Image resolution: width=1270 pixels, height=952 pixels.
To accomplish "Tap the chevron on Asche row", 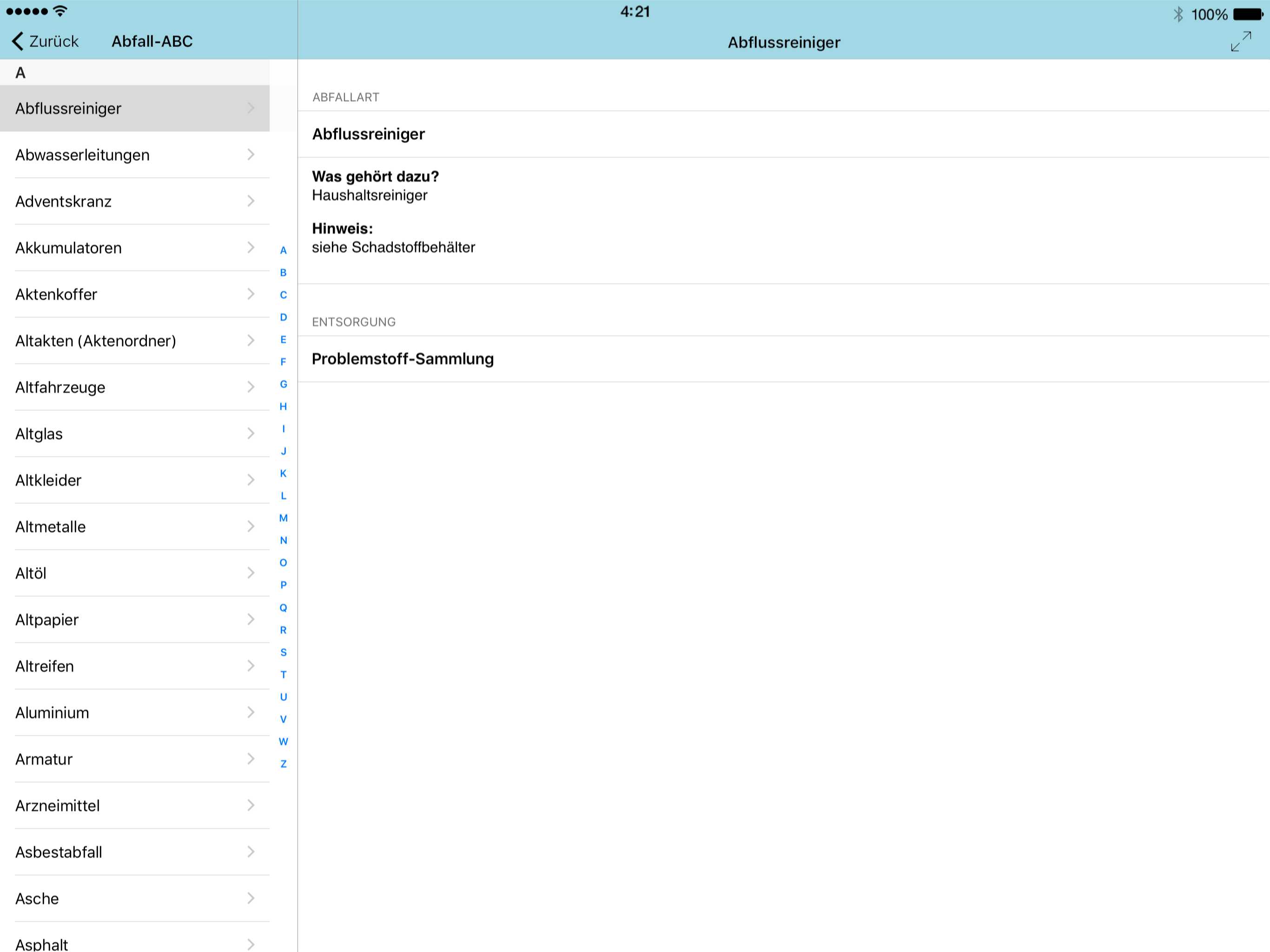I will 251,899.
